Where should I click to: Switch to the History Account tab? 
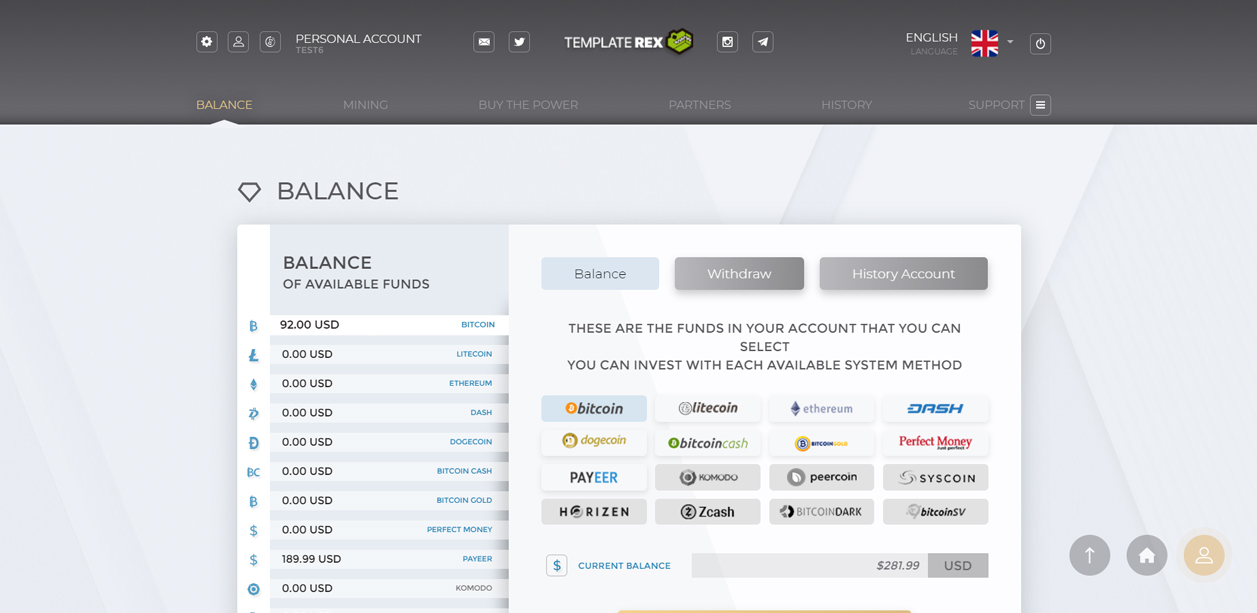pos(904,274)
